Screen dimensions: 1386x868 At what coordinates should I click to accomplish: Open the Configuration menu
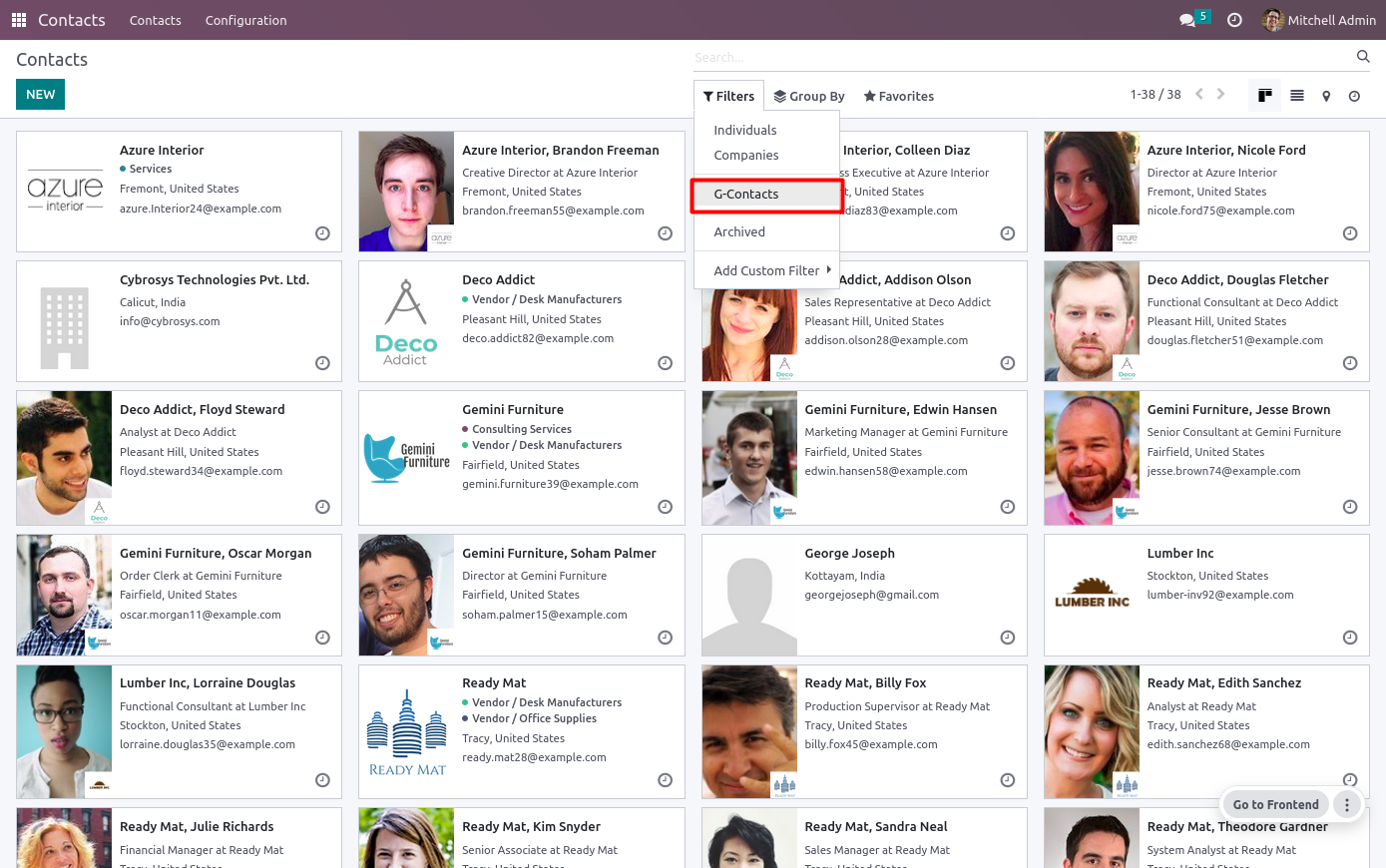pyautogui.click(x=245, y=20)
